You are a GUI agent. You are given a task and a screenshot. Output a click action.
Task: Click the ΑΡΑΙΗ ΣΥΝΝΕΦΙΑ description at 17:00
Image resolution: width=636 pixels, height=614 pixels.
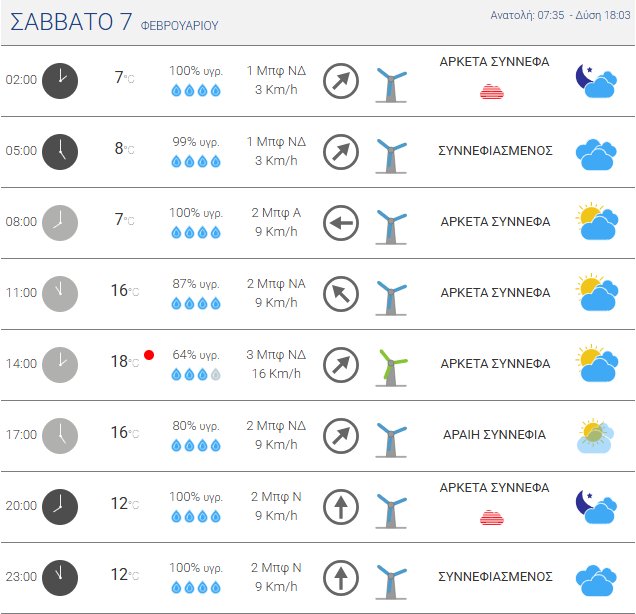click(x=494, y=435)
